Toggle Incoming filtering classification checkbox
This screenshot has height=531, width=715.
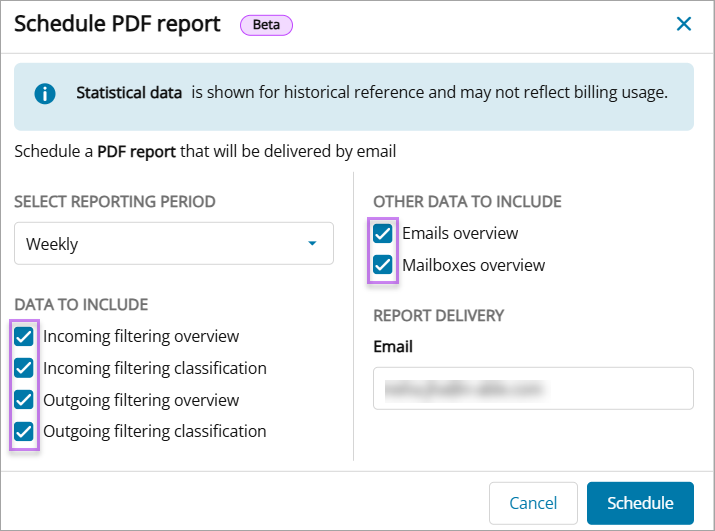[25, 369]
